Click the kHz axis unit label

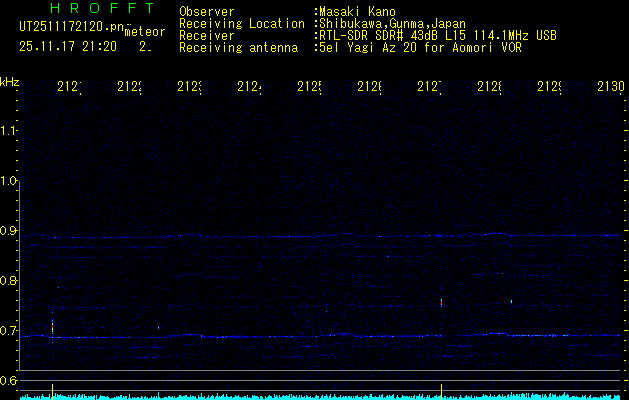tap(10, 81)
